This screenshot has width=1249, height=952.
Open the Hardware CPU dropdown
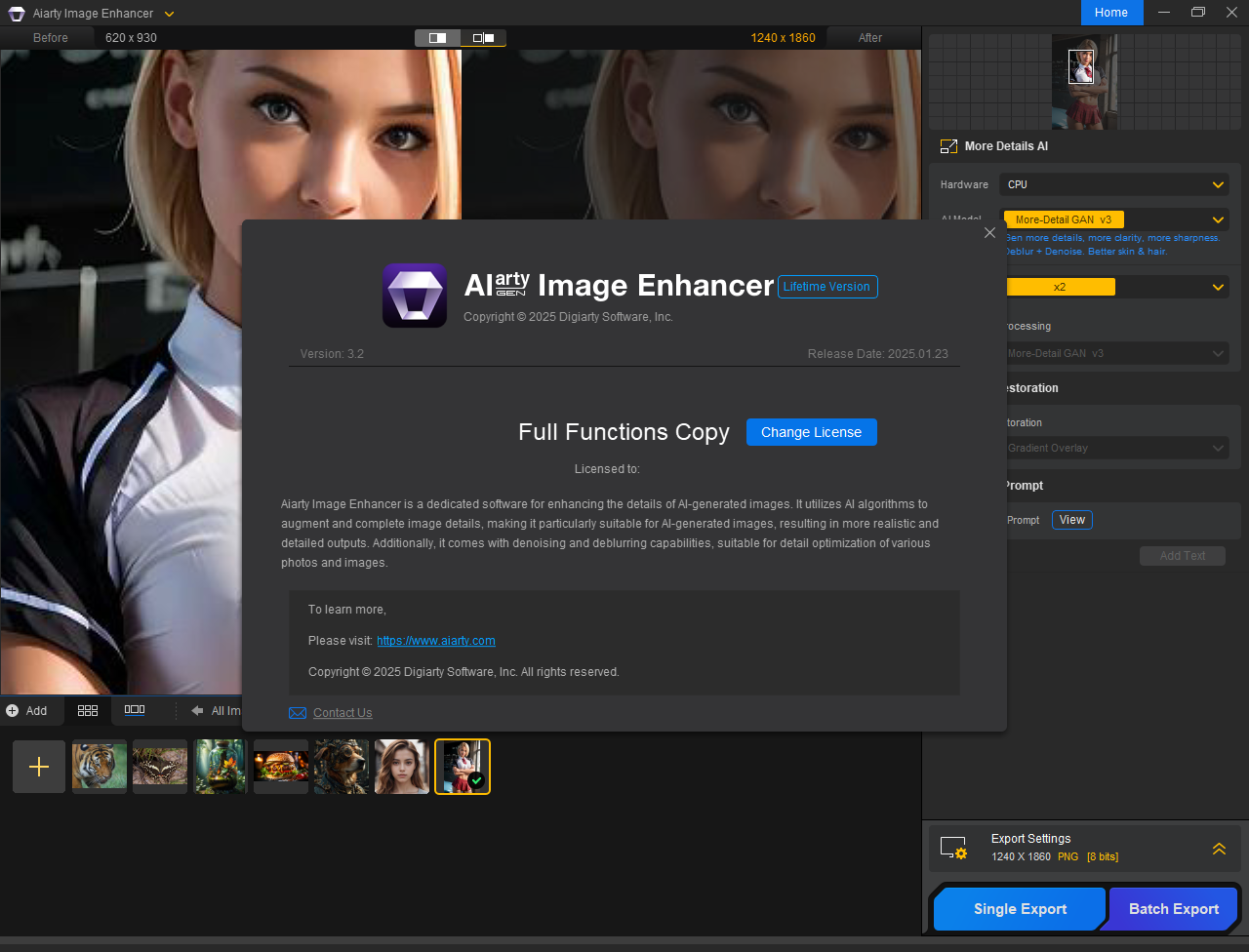(x=1113, y=184)
